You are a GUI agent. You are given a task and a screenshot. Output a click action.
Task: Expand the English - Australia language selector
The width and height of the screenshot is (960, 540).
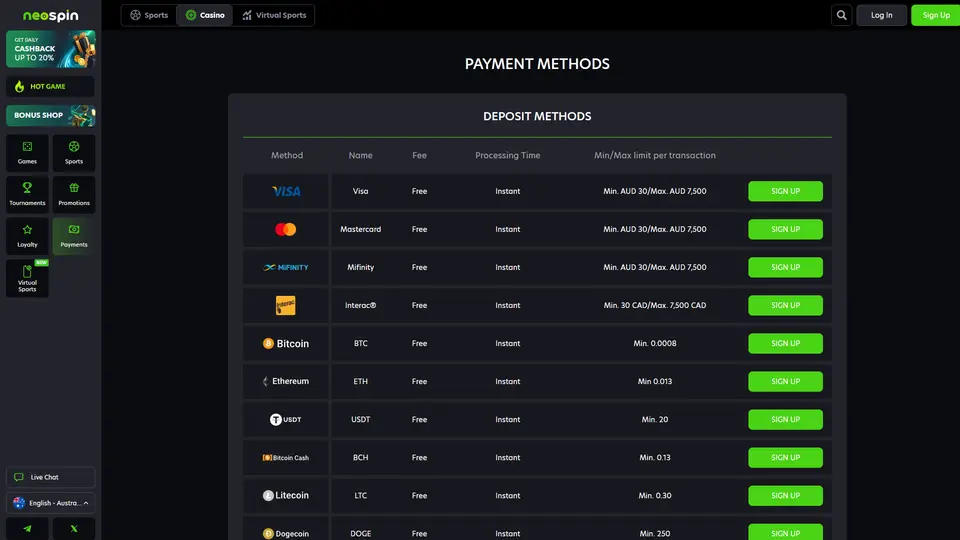(x=50, y=503)
